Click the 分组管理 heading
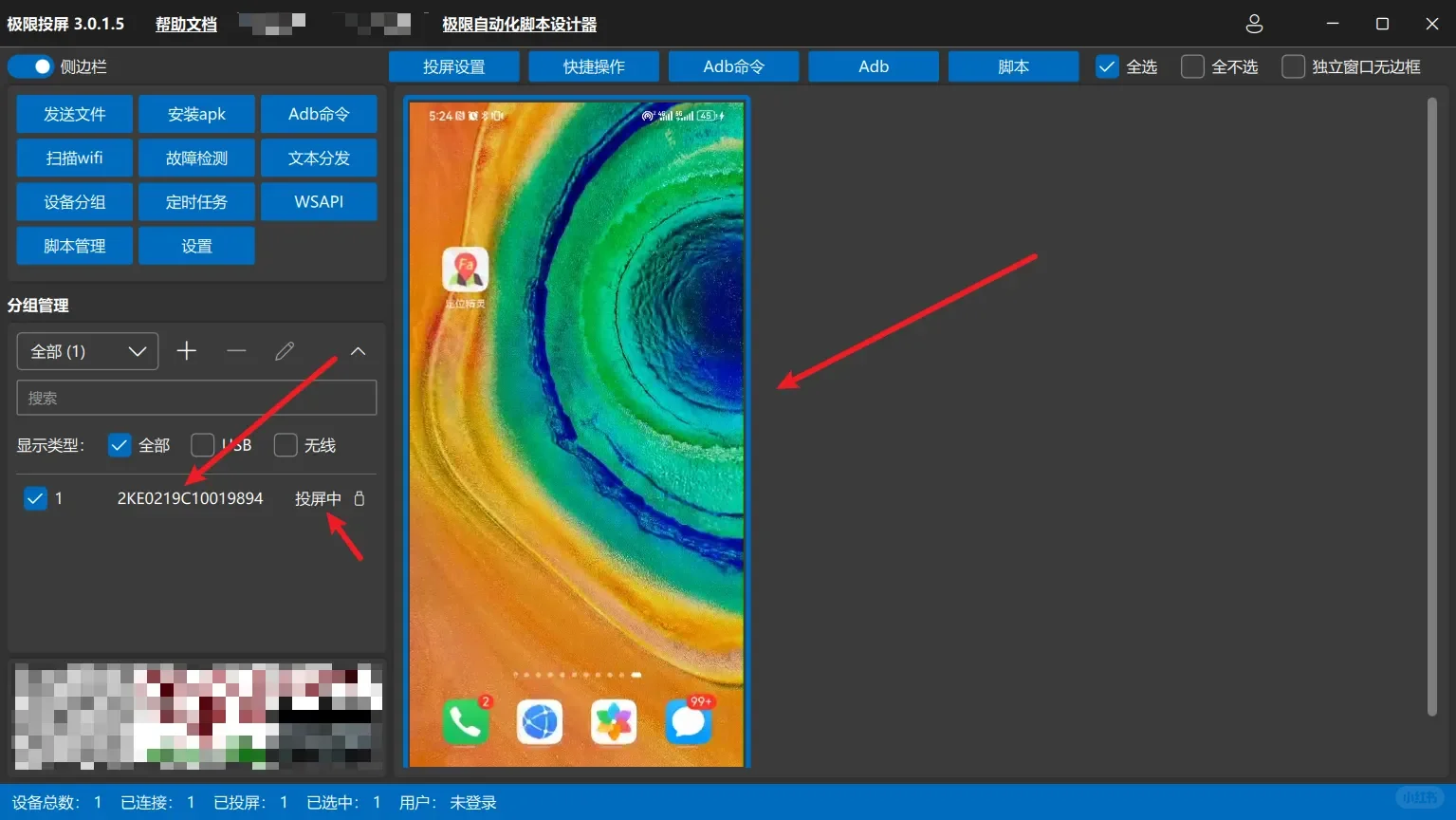This screenshot has width=1456, height=820. 38,306
